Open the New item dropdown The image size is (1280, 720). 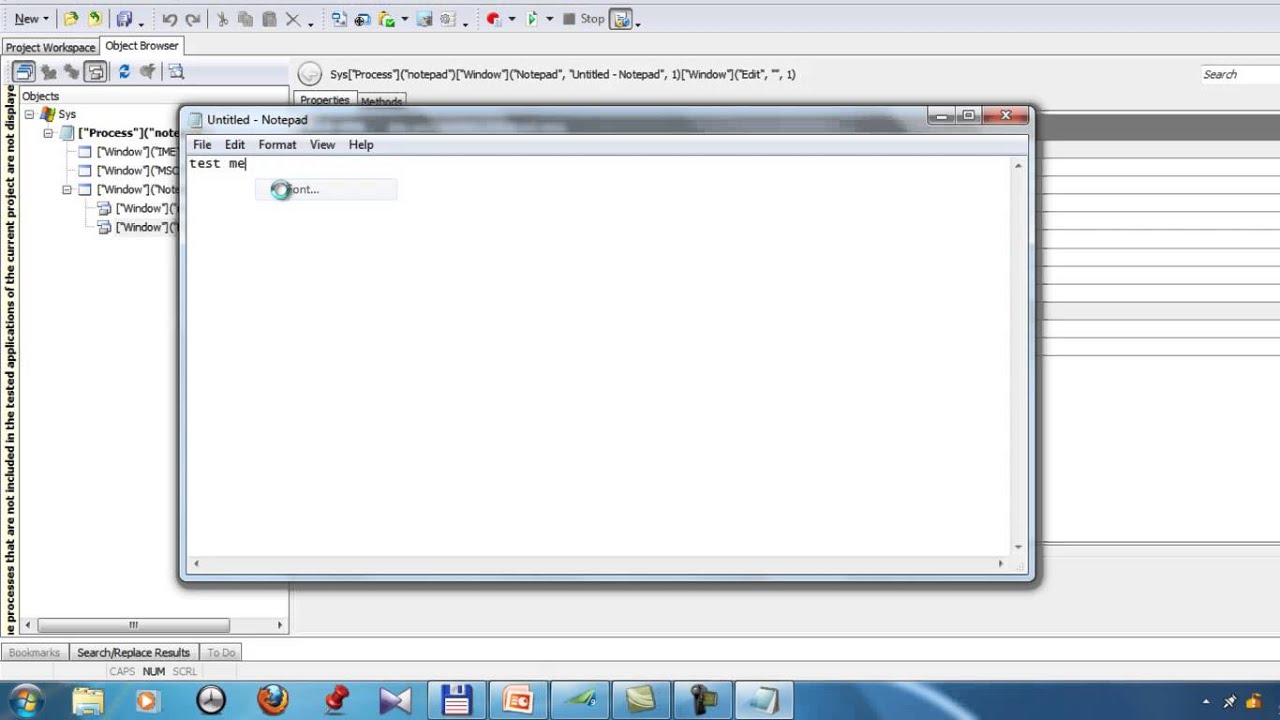pos(31,19)
